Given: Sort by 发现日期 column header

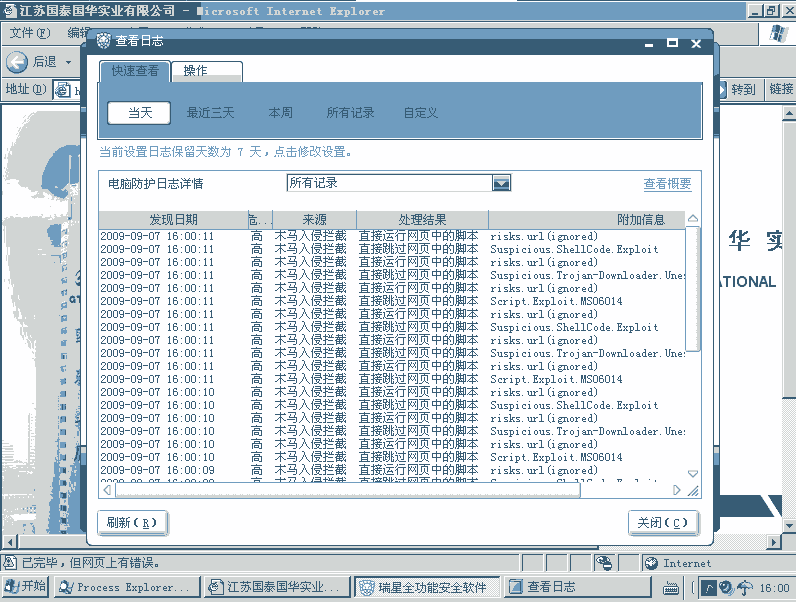Looking at the screenshot, I should click(x=173, y=220).
